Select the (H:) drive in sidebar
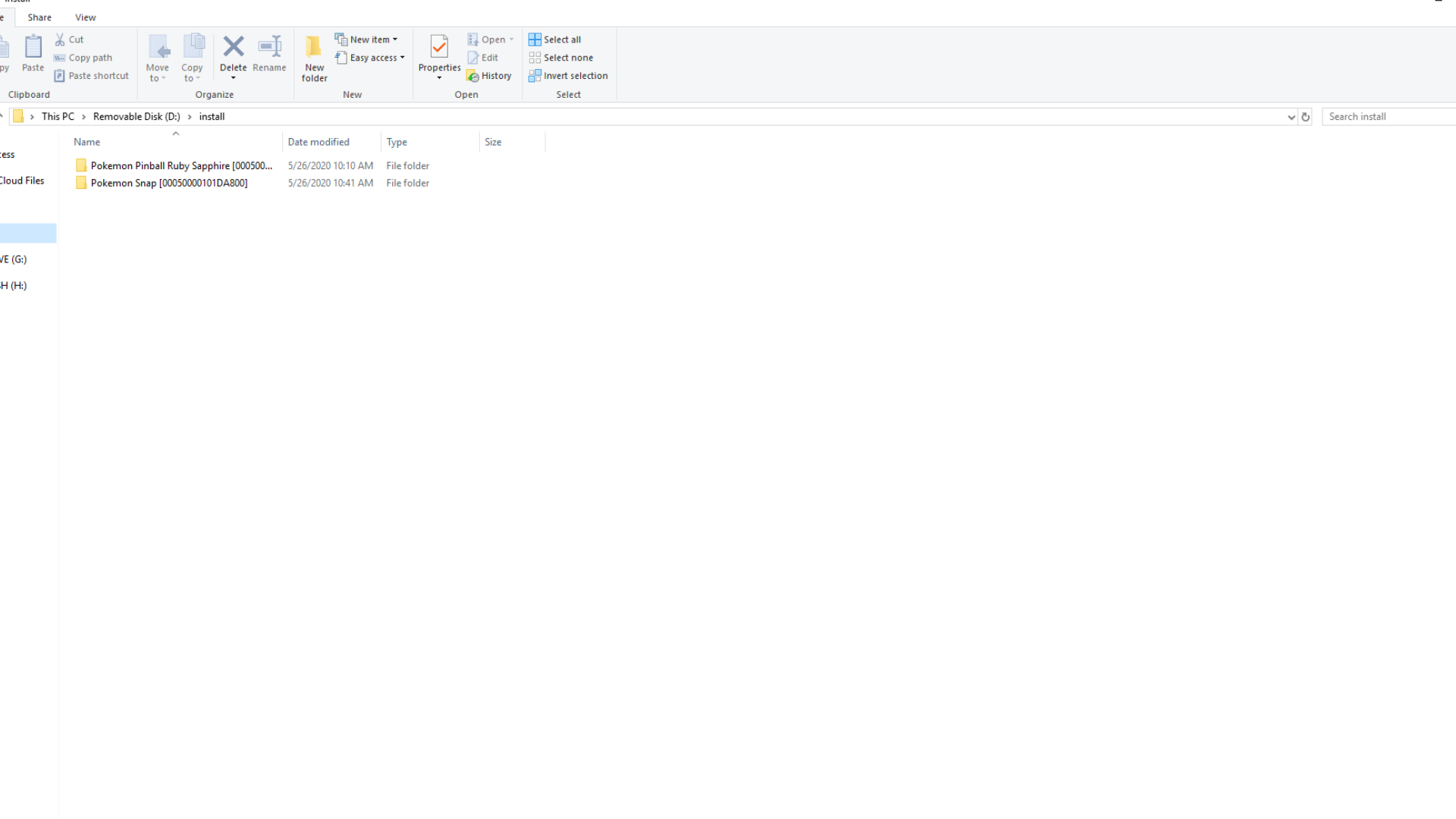This screenshot has width=1456, height=819. (15, 286)
